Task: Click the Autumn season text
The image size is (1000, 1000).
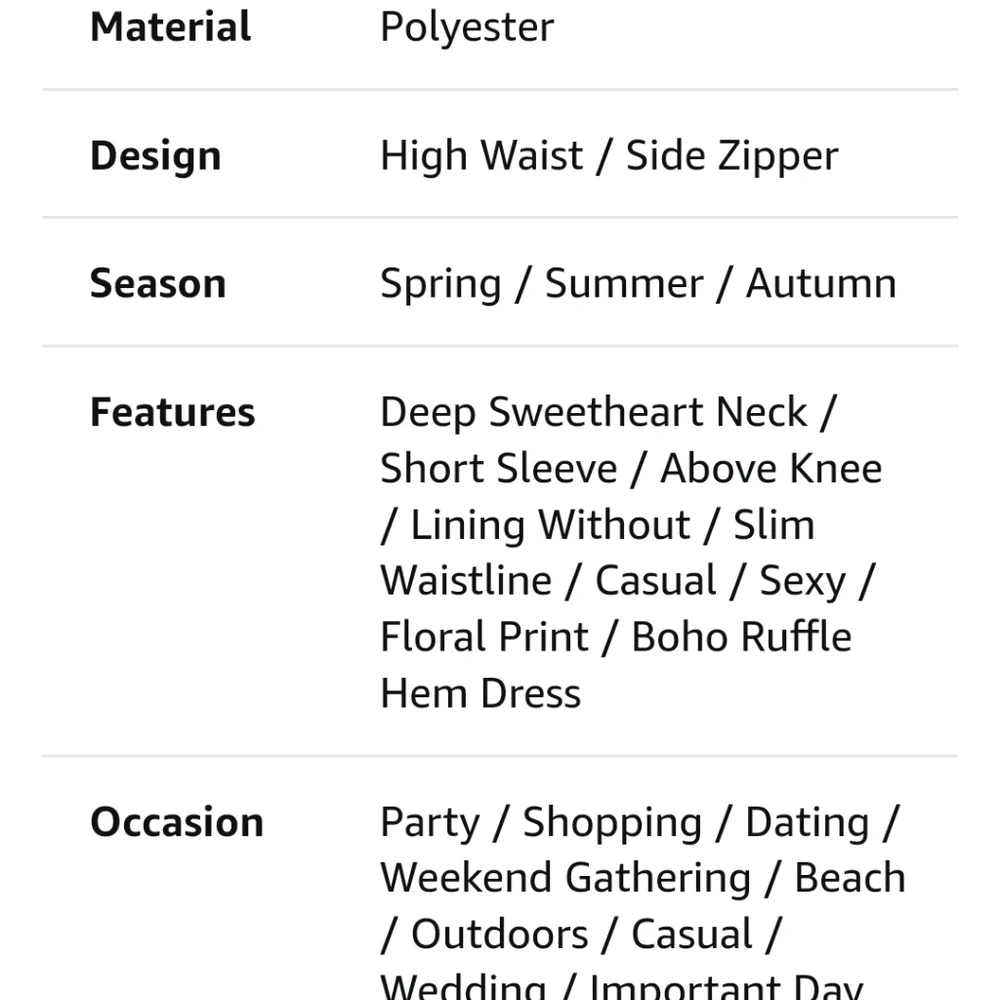Action: click(x=820, y=284)
